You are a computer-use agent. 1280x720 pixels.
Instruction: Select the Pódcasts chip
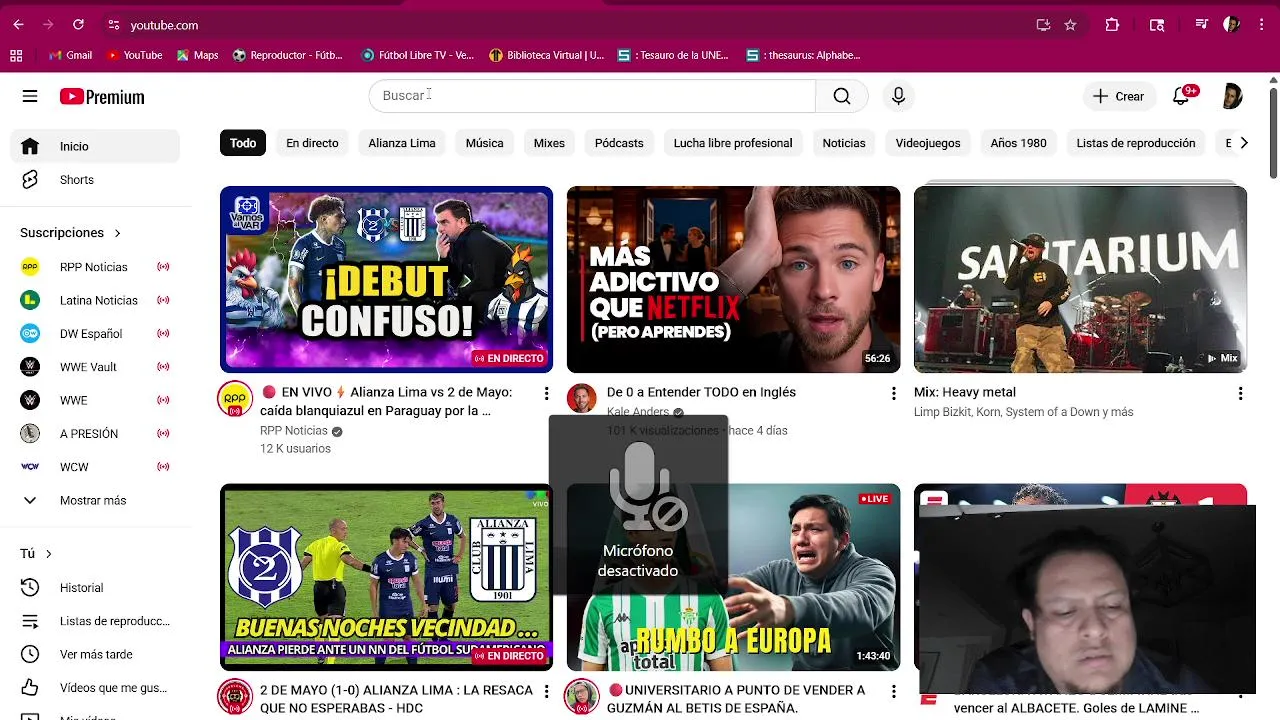coord(619,143)
